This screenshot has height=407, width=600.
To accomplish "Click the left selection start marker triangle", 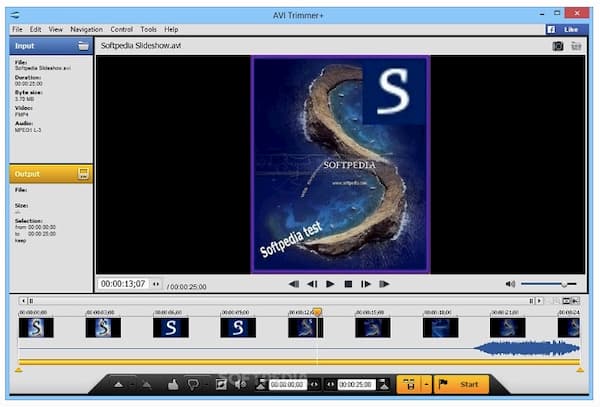I will click(18, 370).
